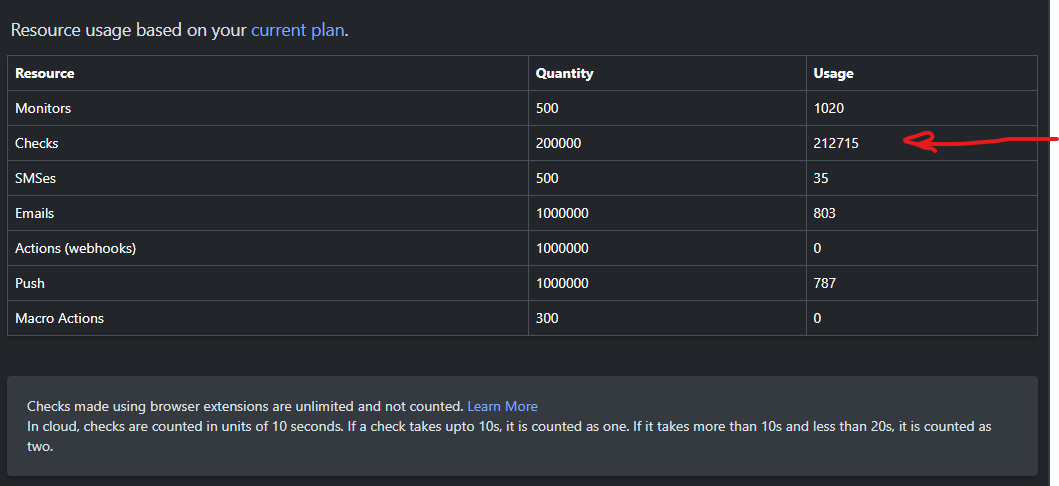The image size is (1059, 486).
Task: Select the Macro Actions row label
Action: click(59, 318)
